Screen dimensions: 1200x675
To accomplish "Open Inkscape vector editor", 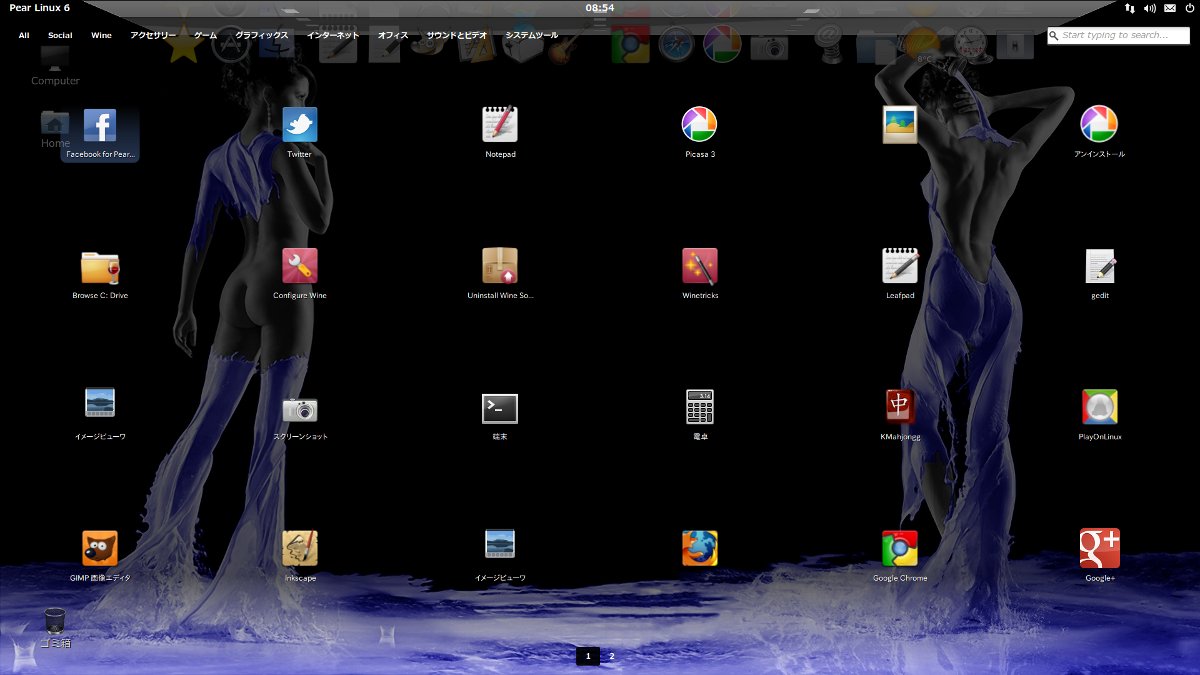I will (300, 548).
